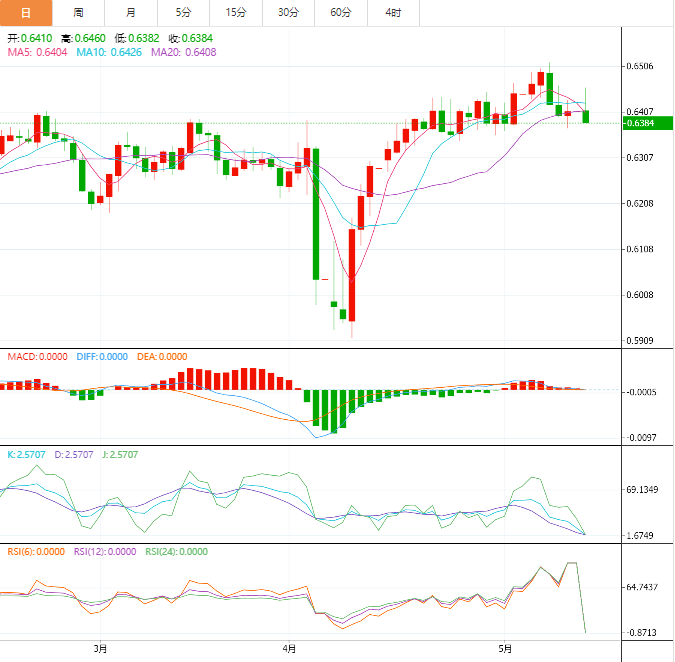Click the RSI(12) indicator label
The height and width of the screenshot is (662, 675).
click(105, 552)
